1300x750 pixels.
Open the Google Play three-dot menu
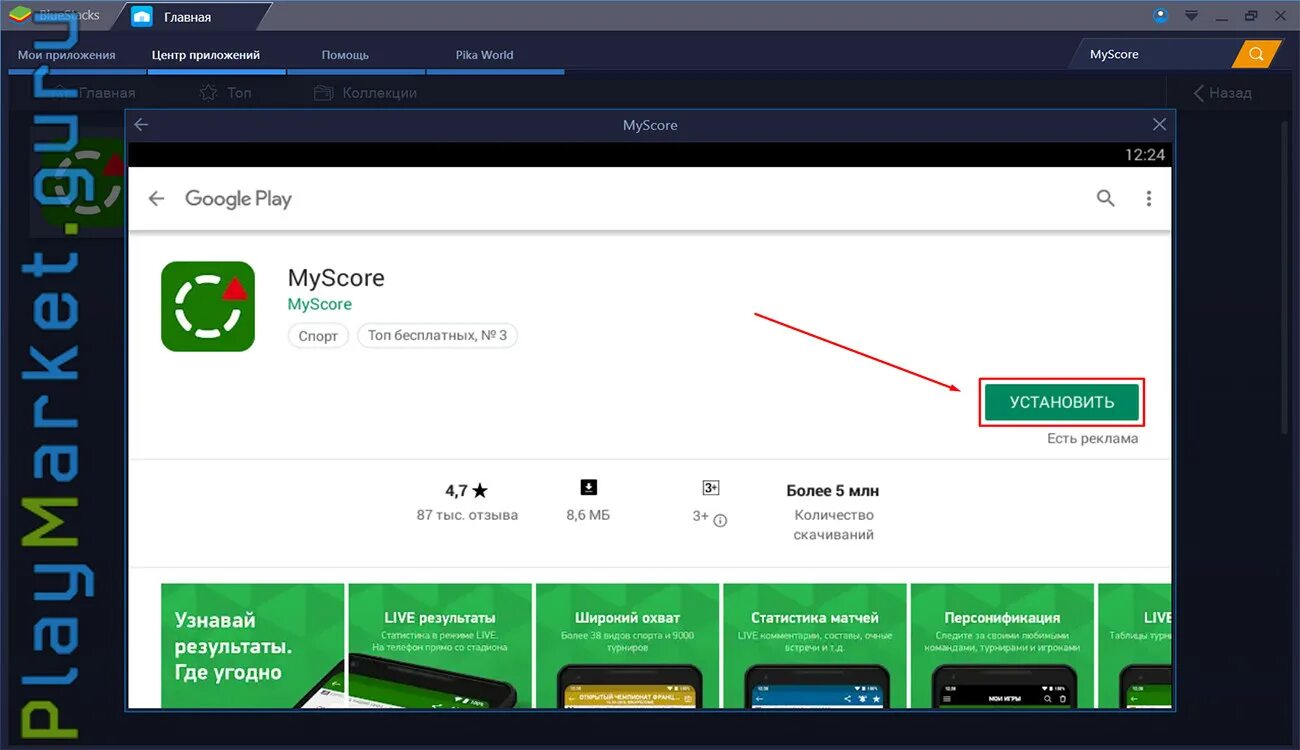tap(1149, 198)
